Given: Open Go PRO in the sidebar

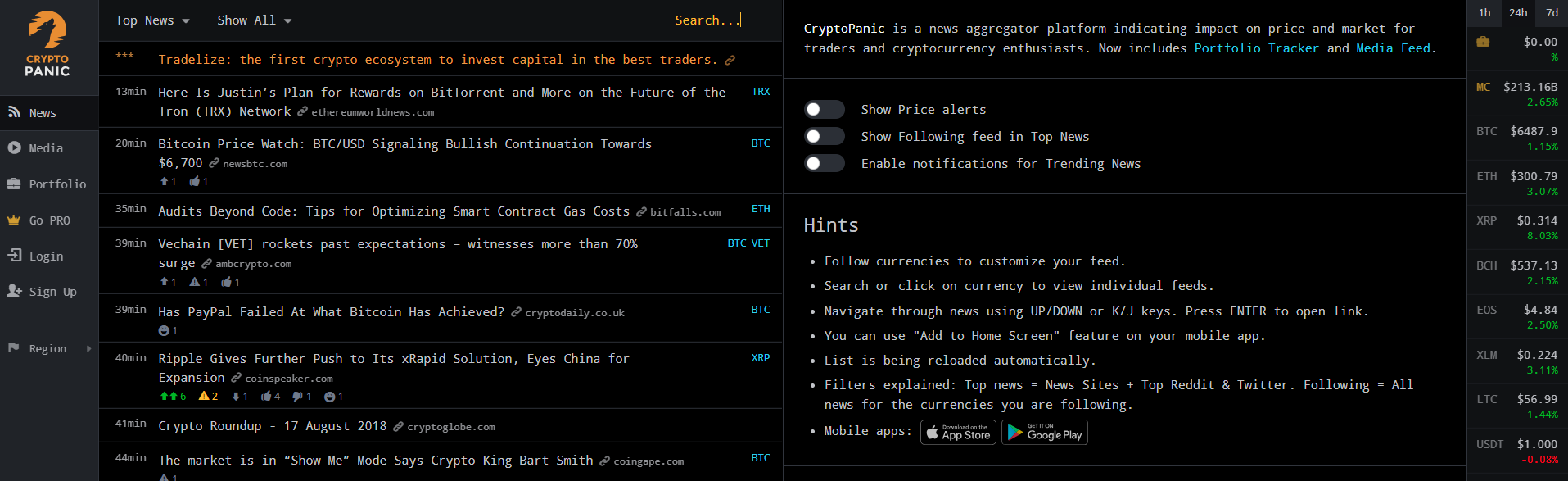Looking at the screenshot, I should tap(49, 220).
